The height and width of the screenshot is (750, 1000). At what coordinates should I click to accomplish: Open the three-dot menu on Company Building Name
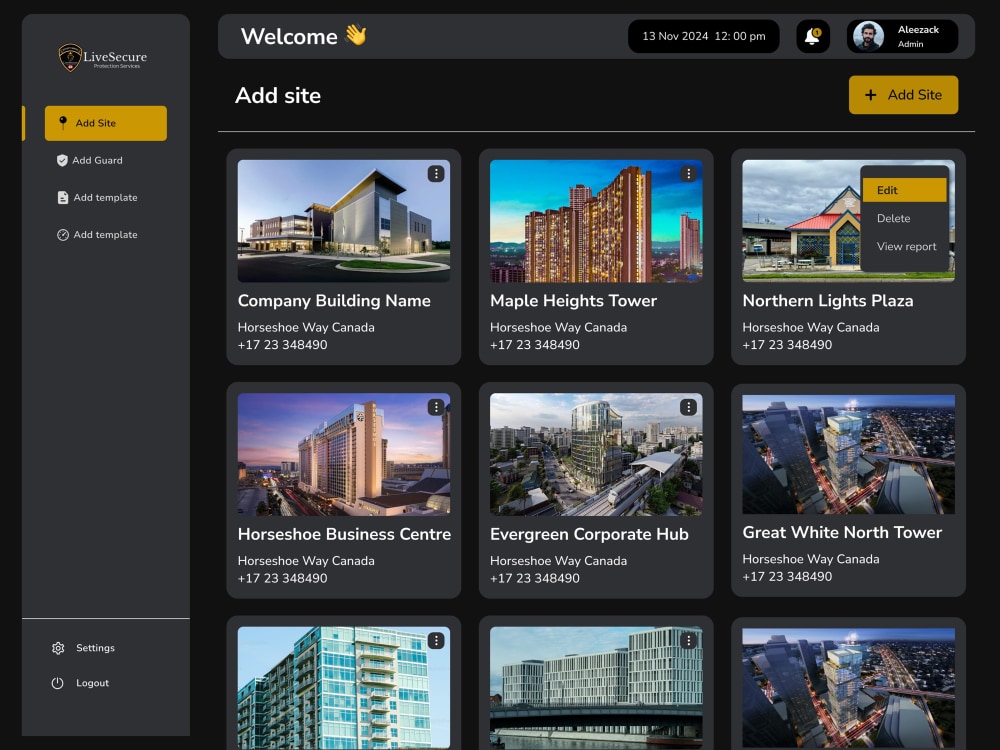point(436,173)
